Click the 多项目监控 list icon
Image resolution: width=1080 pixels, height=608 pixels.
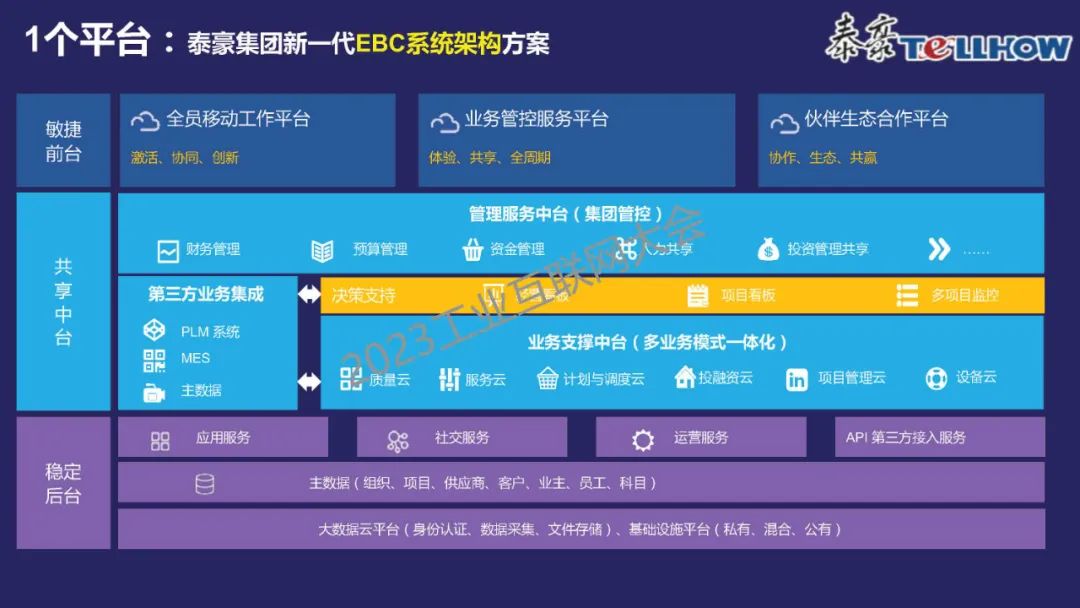(x=907, y=295)
